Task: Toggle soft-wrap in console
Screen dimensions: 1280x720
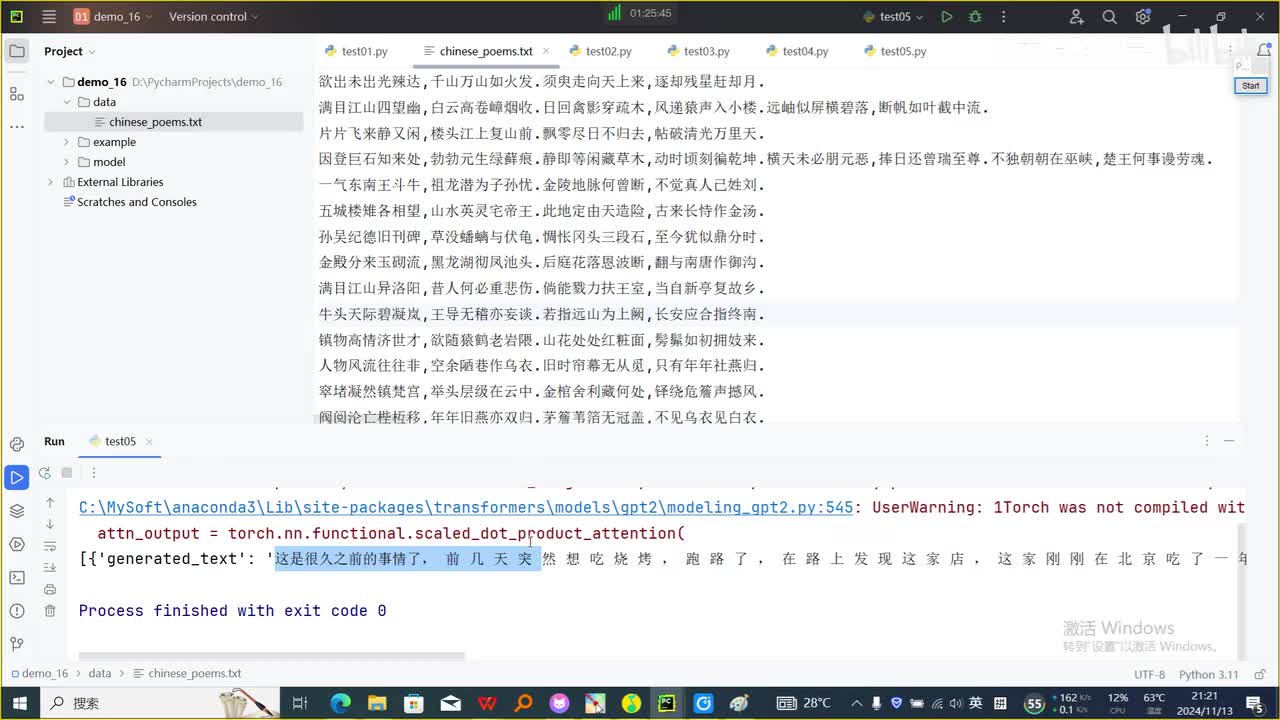Action: 50,545
